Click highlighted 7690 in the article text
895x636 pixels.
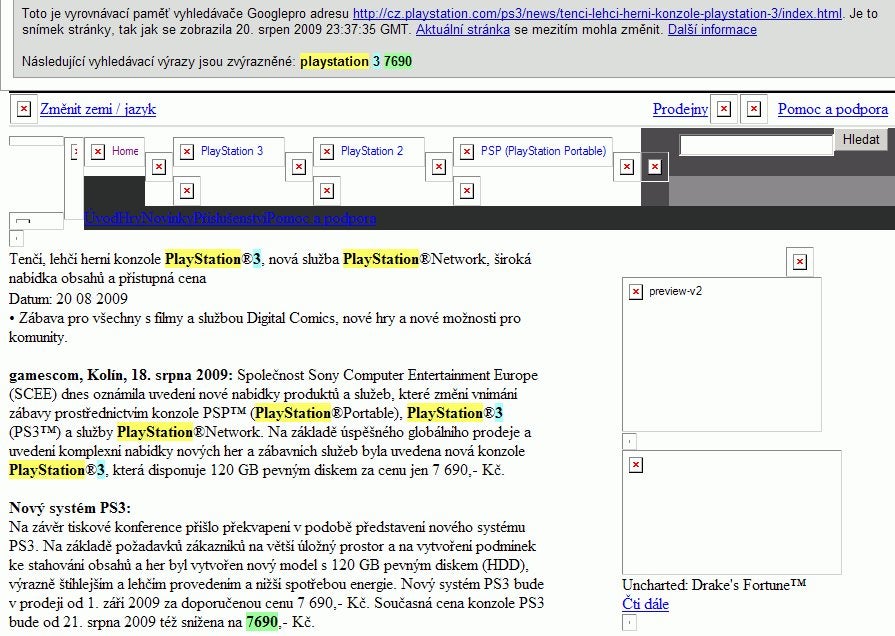[x=261, y=621]
